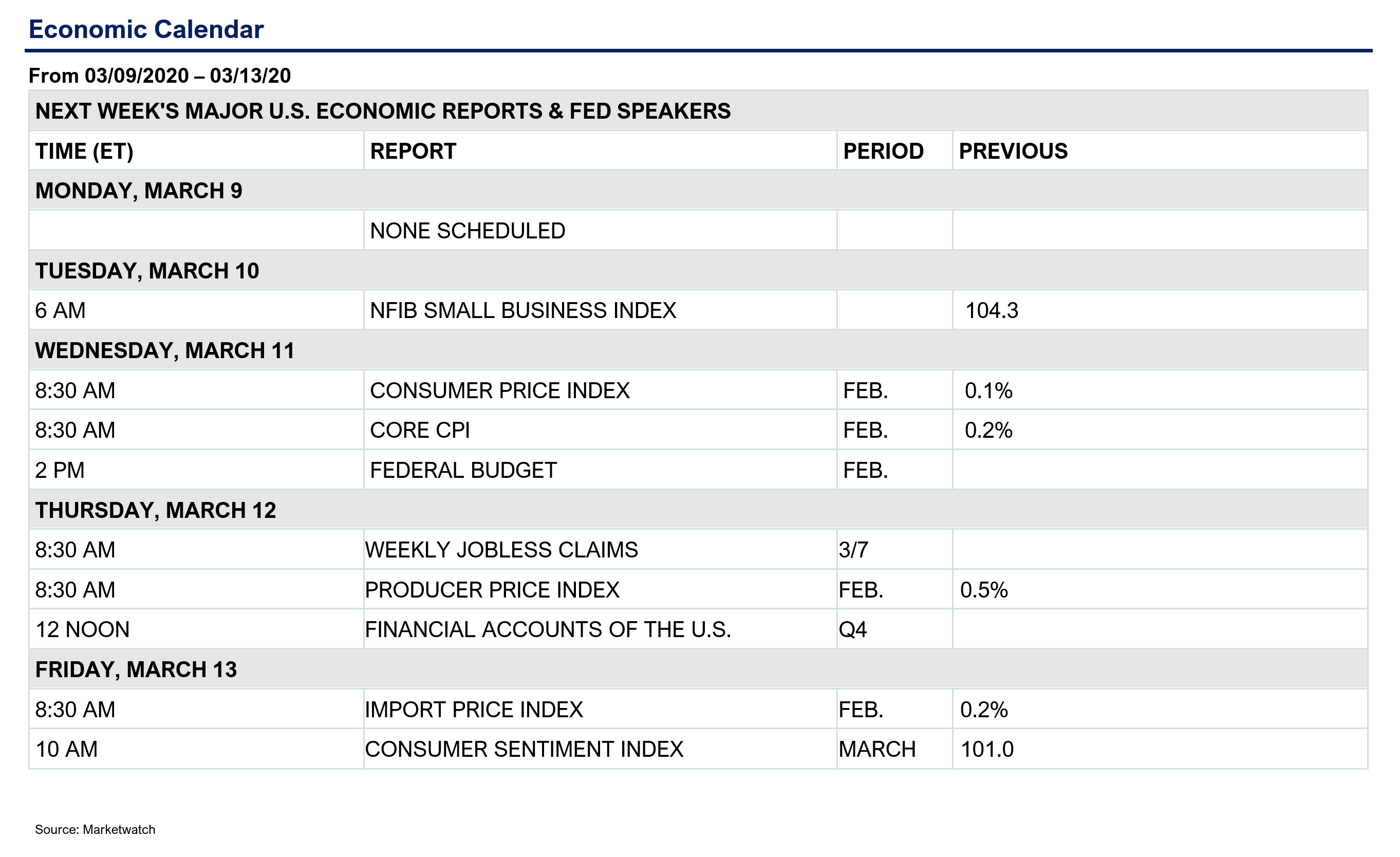Click the 104.3 previous value
The image size is (1400, 857).
pos(992,310)
